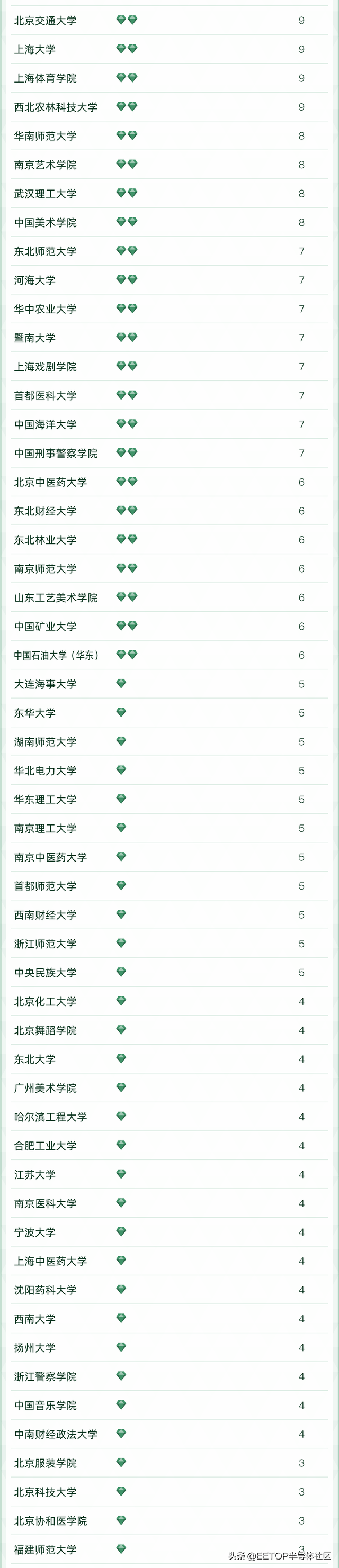This screenshot has height=1568, width=339.
Task: Click the diamond icon next to 东华大学
Action: click(121, 712)
